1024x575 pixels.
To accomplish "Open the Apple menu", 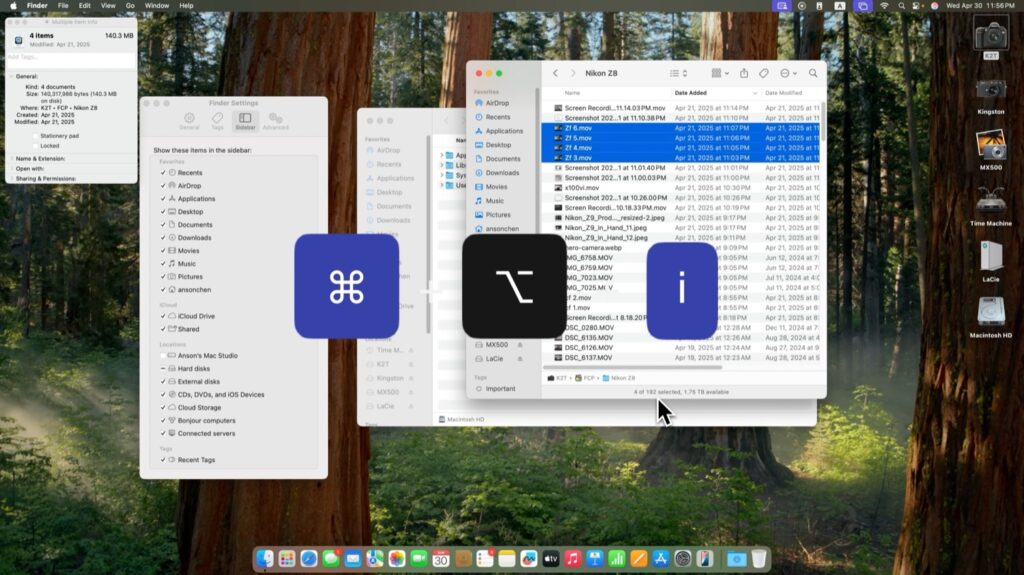I will coord(13,6).
